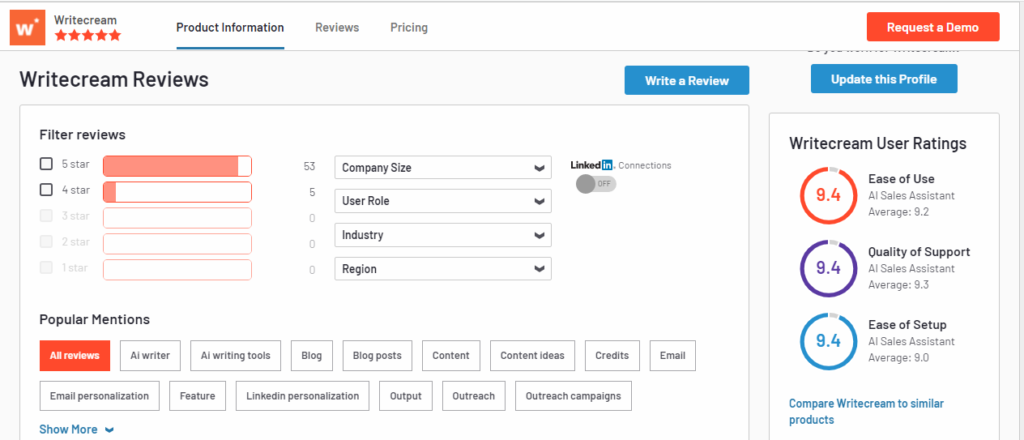Open the Company Size dropdown
1024x440 pixels.
tap(442, 168)
